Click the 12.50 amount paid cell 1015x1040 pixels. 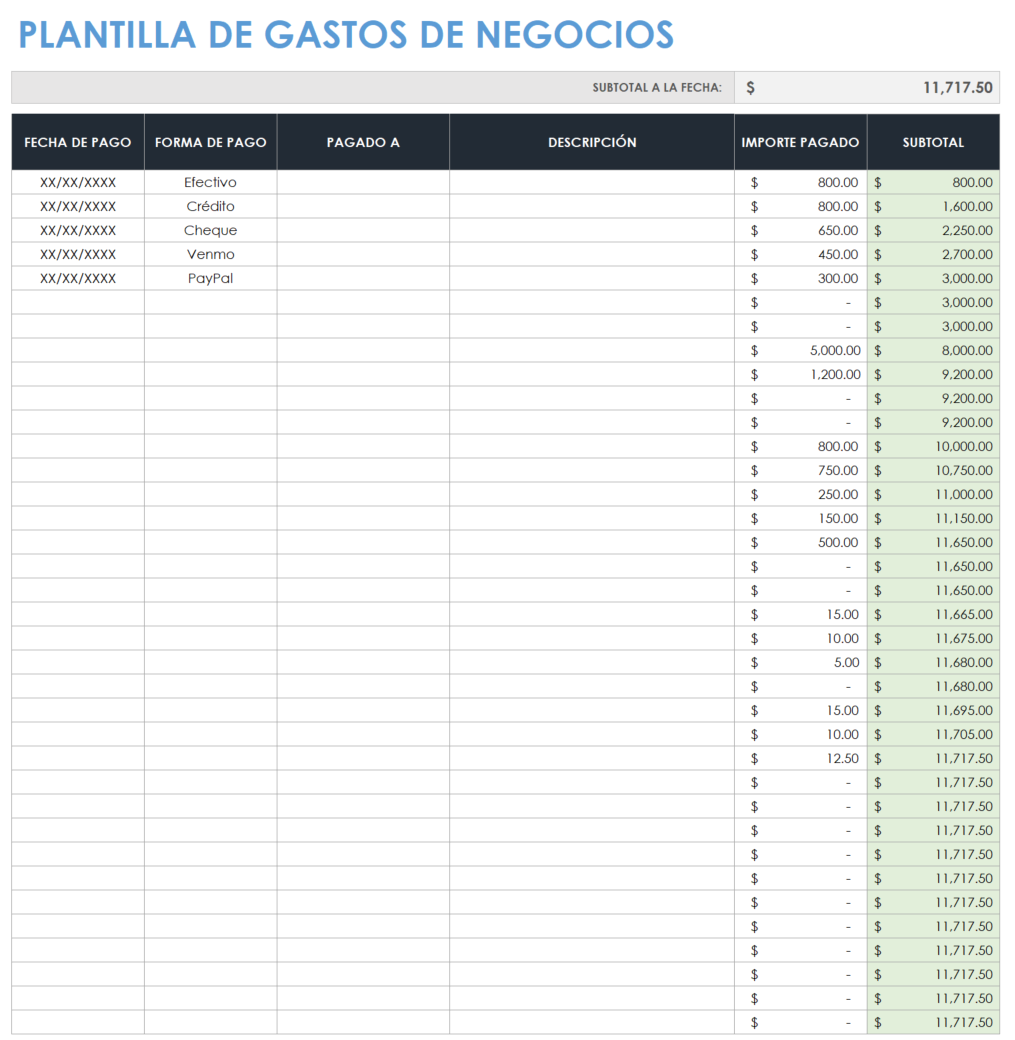click(x=830, y=758)
